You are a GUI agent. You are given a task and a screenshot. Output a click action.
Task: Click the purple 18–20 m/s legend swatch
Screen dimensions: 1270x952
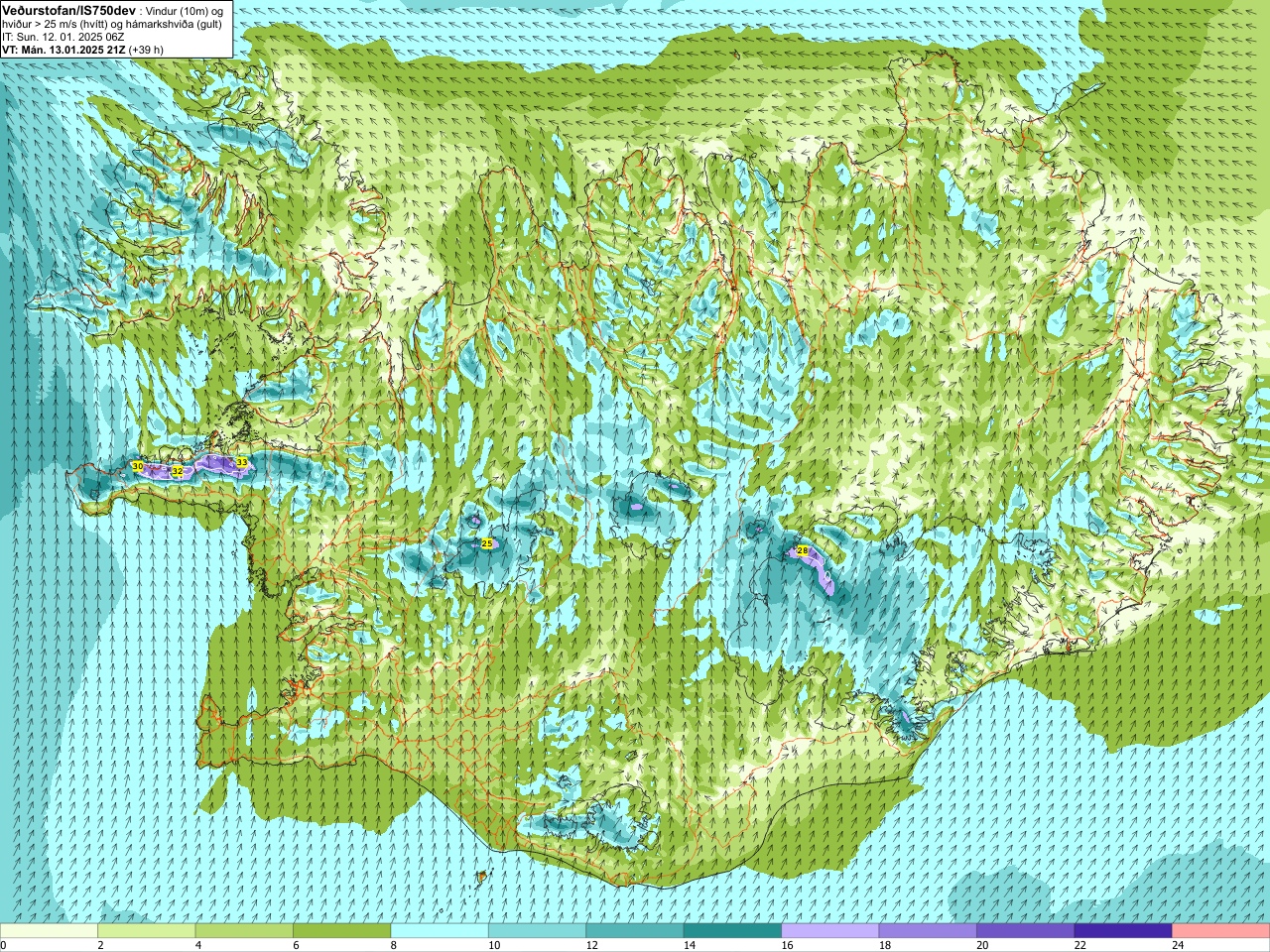click(928, 931)
